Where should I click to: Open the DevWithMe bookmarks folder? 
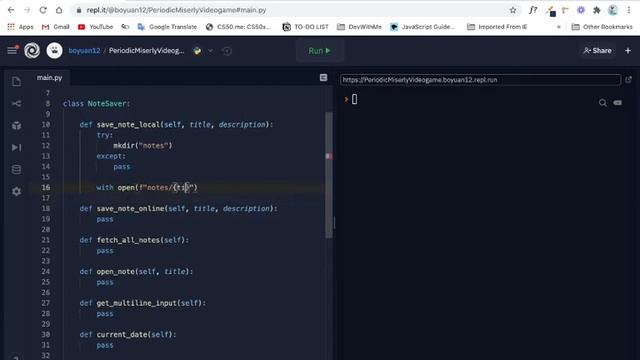(359, 27)
